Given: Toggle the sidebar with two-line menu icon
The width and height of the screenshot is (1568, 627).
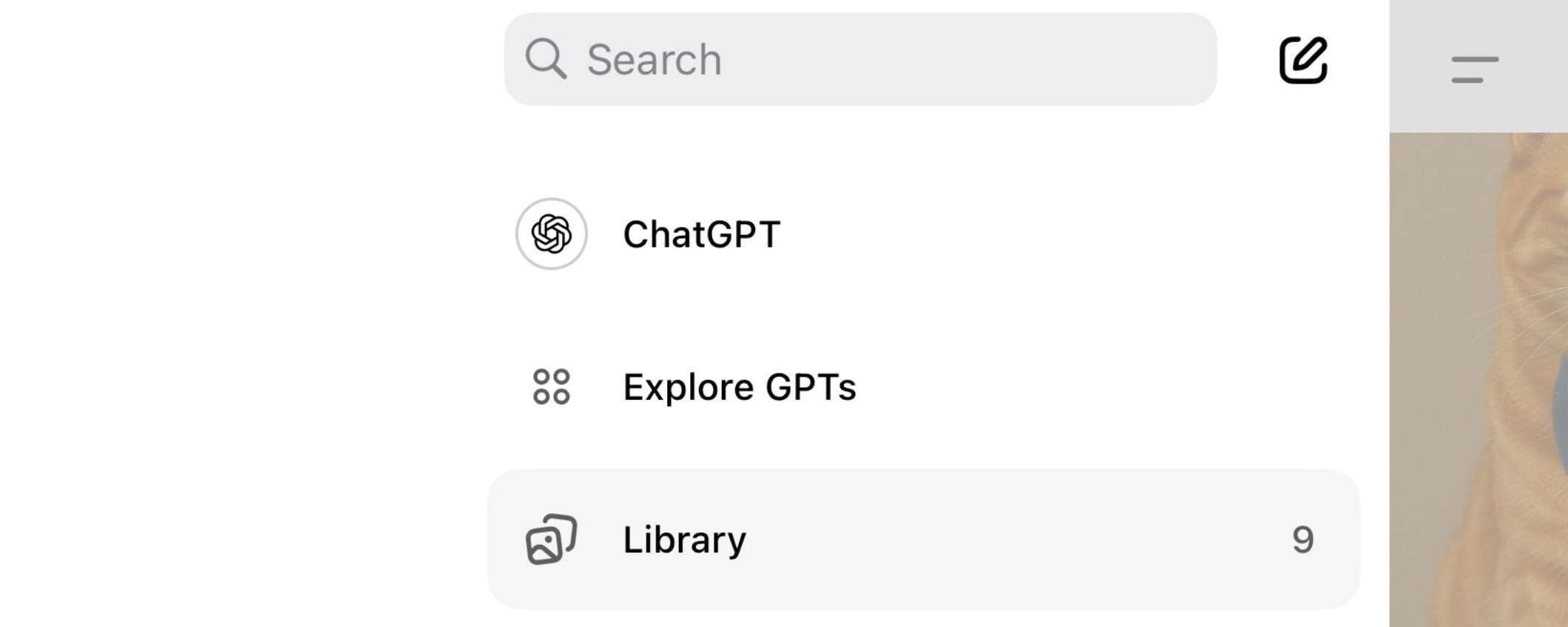Looking at the screenshot, I should (1474, 70).
